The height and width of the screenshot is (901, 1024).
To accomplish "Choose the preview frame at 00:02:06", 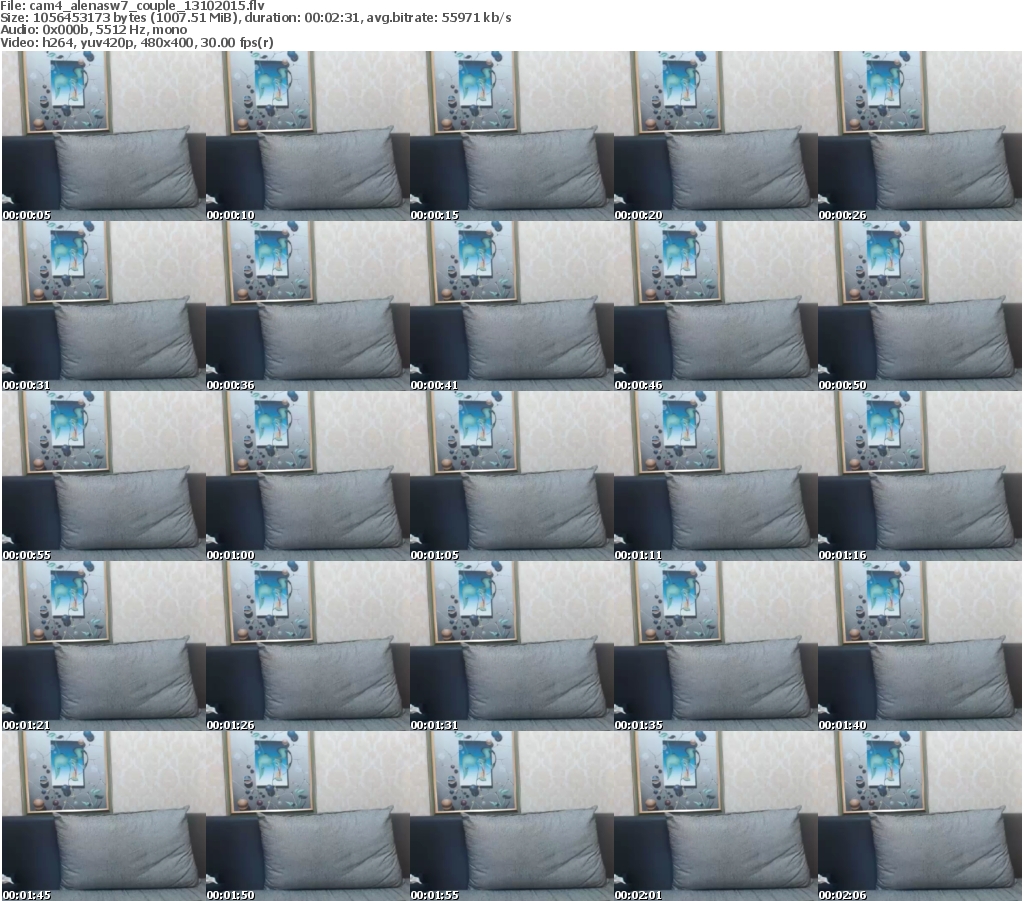I will pyautogui.click(x=920, y=815).
